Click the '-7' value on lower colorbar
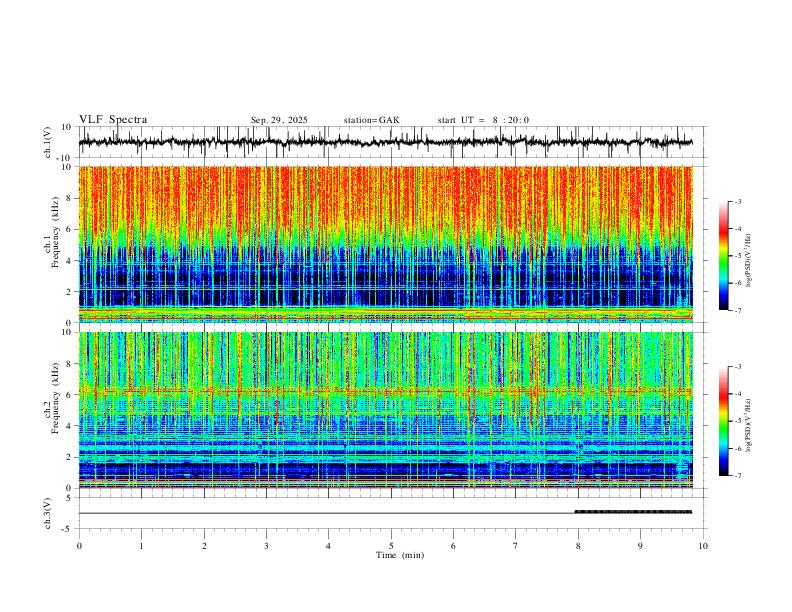Screen dimensions: 792x612 (x=738, y=476)
